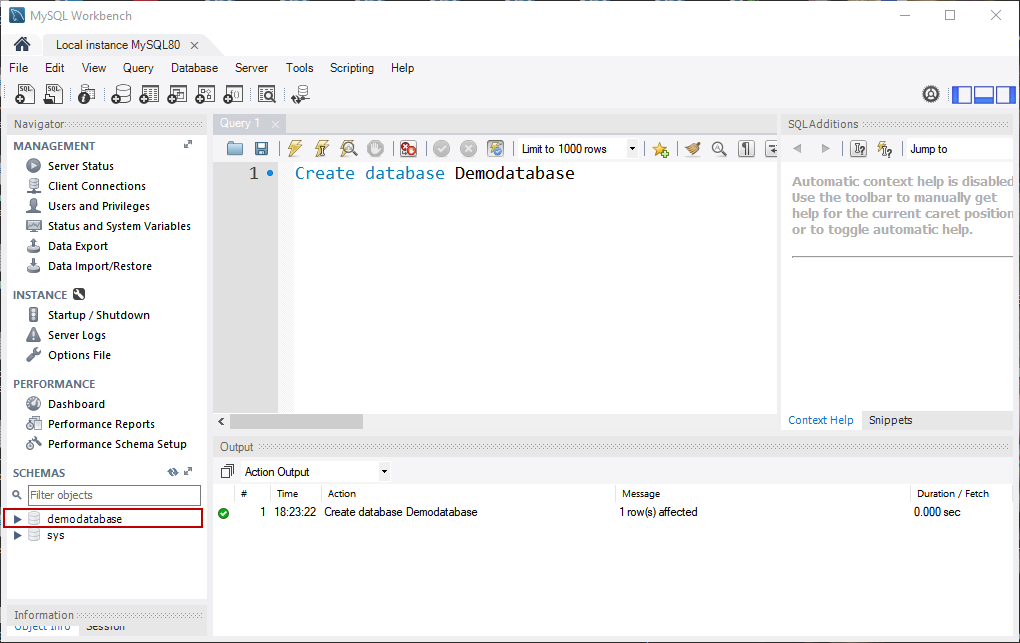The height and width of the screenshot is (643, 1020).
Task: Open a SQL script file via folder icon
Action: point(235,149)
